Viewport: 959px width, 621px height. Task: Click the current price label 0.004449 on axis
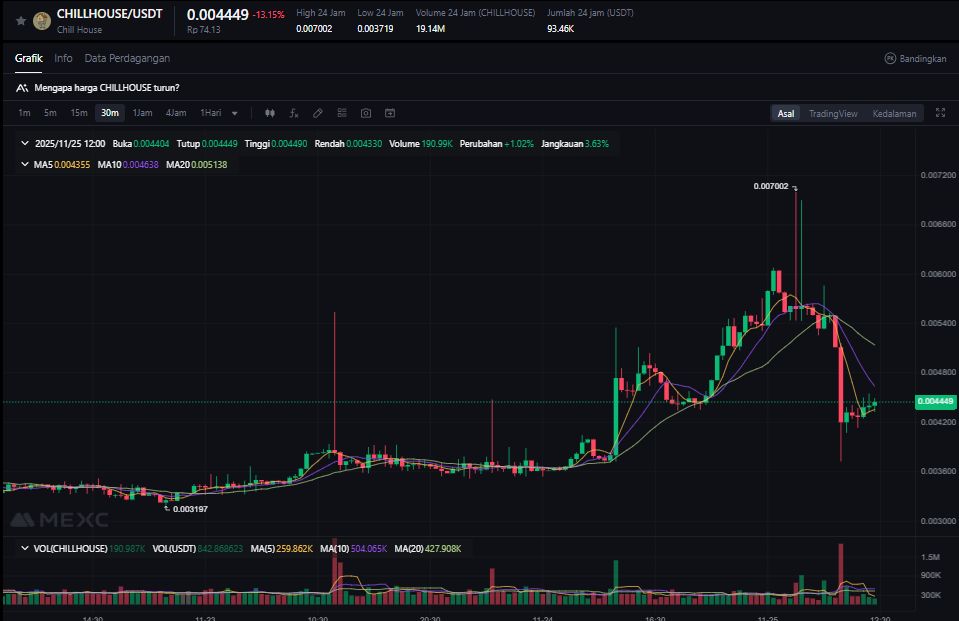(934, 402)
